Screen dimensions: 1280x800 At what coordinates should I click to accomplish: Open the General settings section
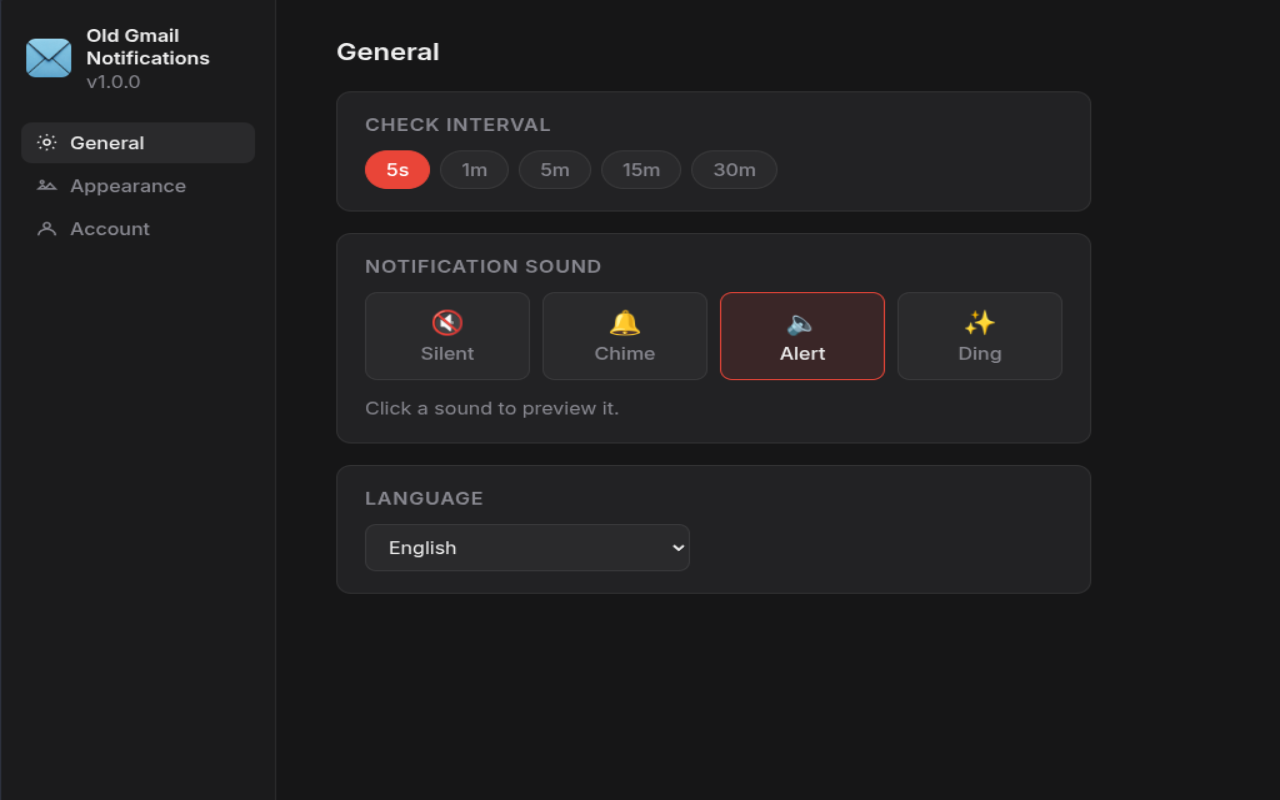point(138,143)
